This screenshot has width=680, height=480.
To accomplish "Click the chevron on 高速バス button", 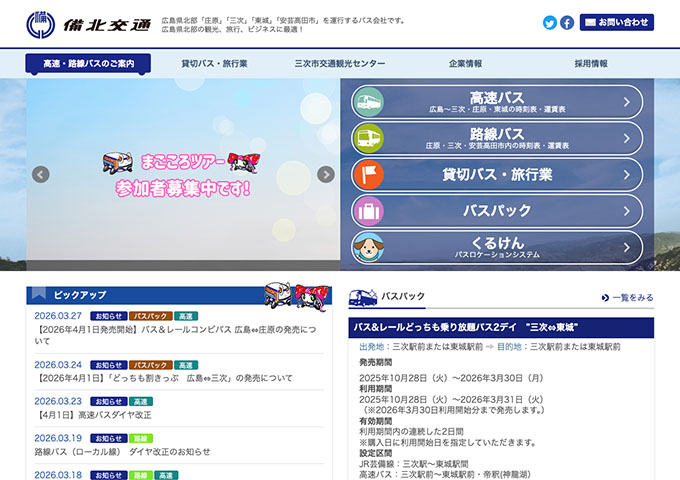I will [627, 102].
